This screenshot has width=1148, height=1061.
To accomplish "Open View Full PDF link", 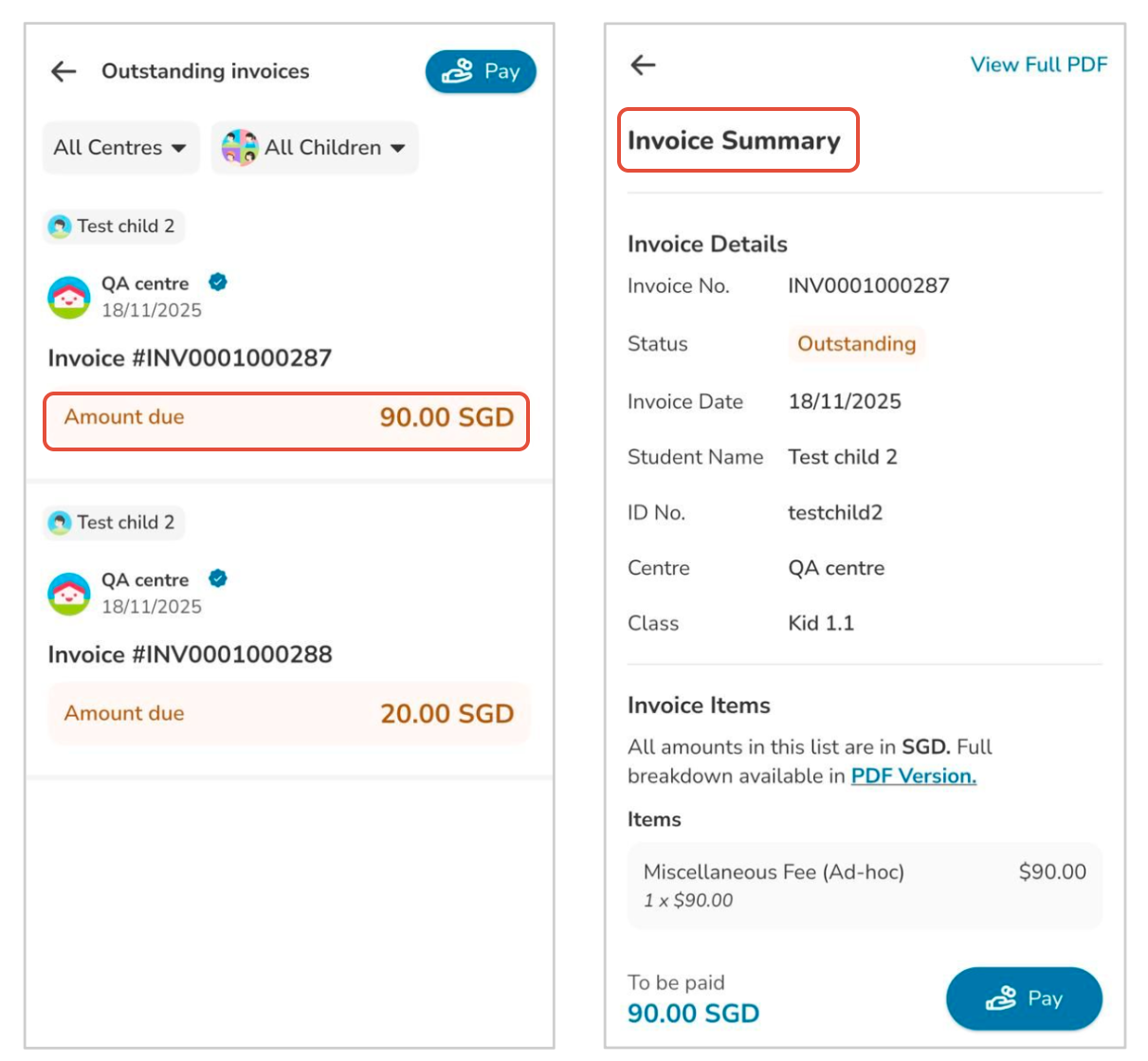I will click(x=1038, y=64).
